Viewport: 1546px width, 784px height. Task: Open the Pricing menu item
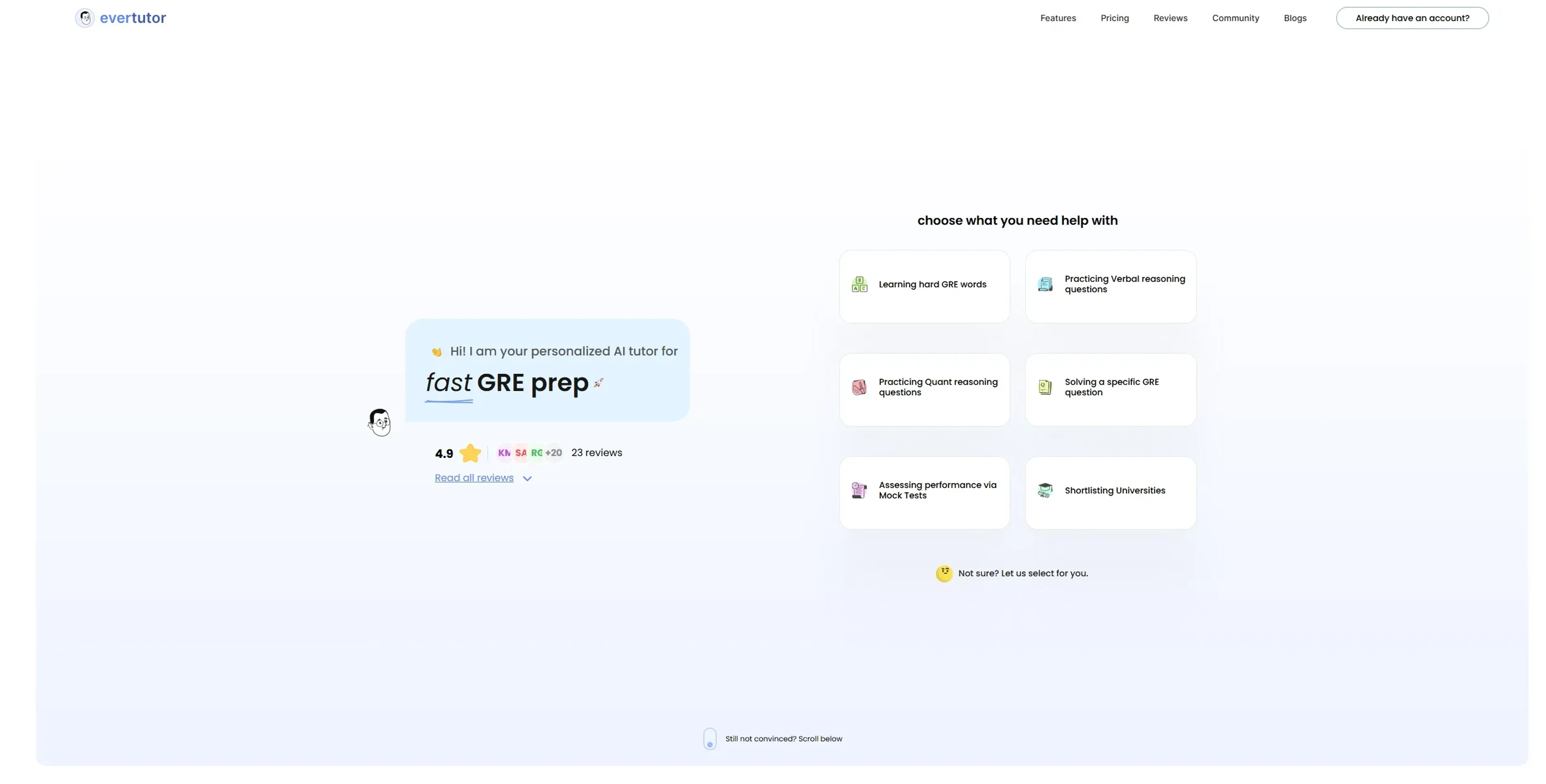tap(1114, 18)
